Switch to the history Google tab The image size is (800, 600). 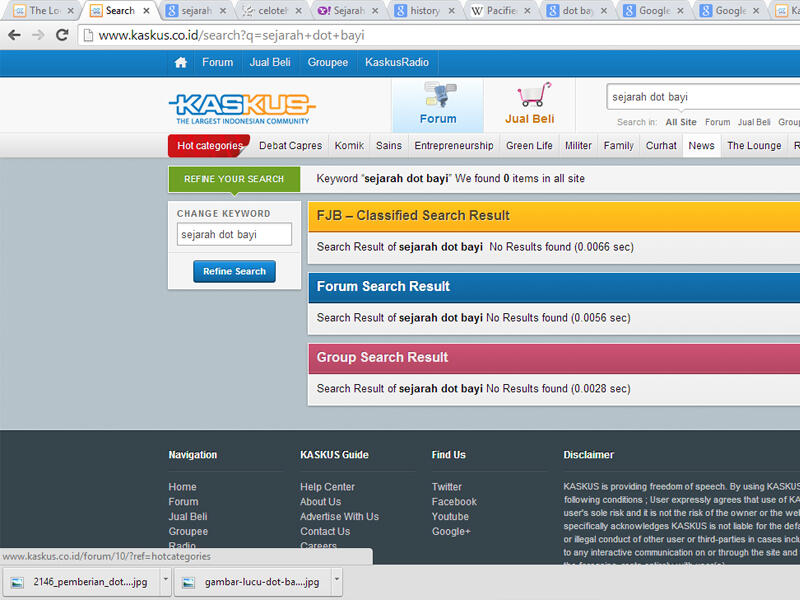click(424, 11)
